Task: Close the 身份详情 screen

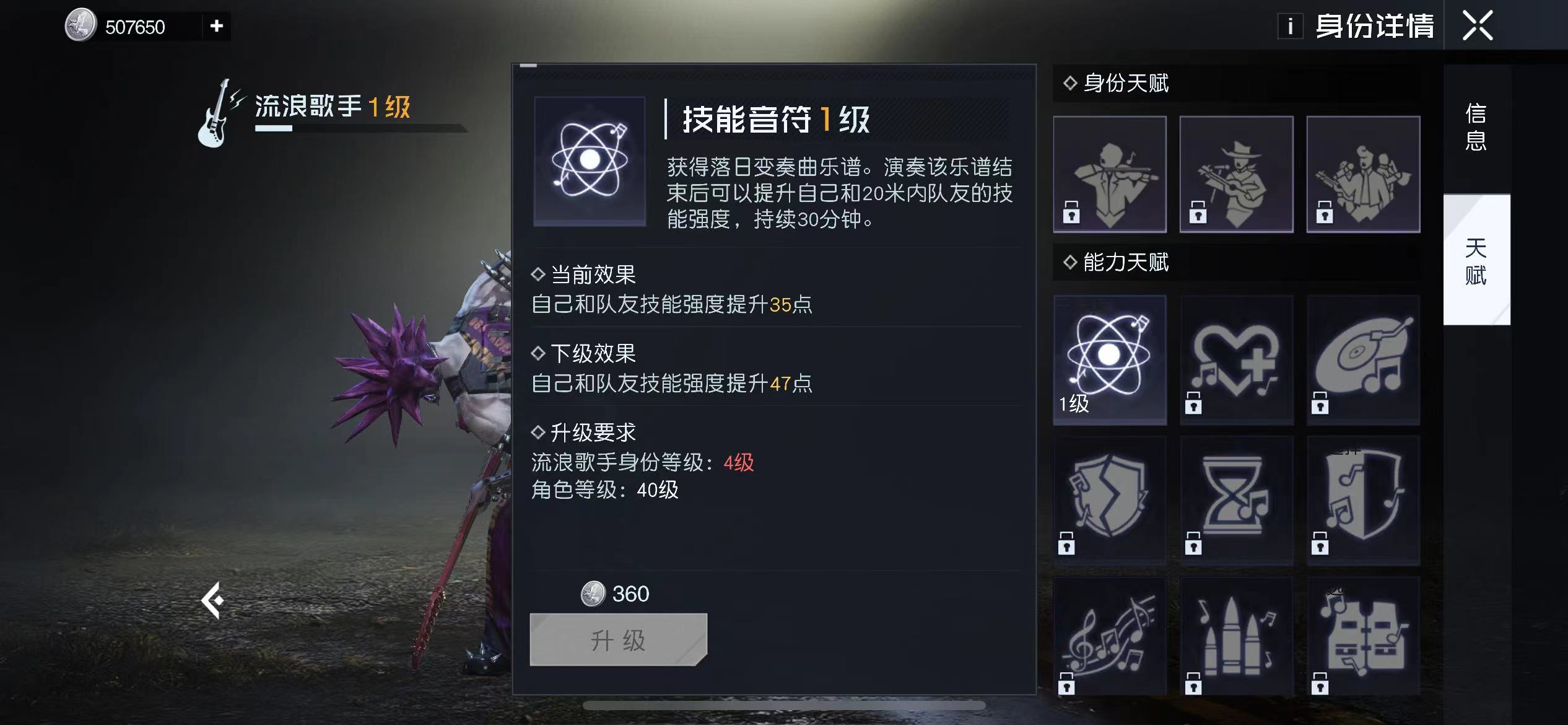Action: pos(1478,26)
